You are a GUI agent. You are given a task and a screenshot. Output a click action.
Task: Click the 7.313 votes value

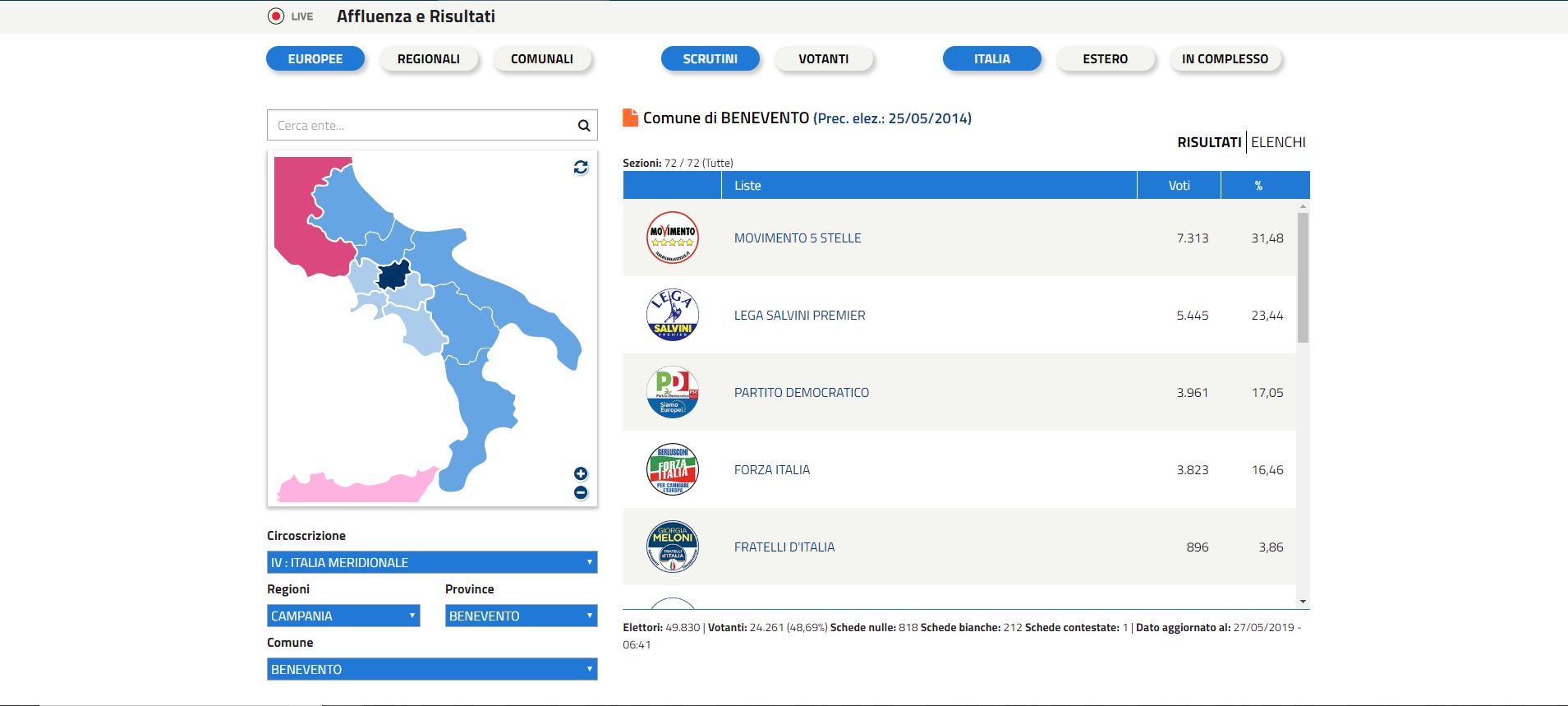pos(1193,238)
